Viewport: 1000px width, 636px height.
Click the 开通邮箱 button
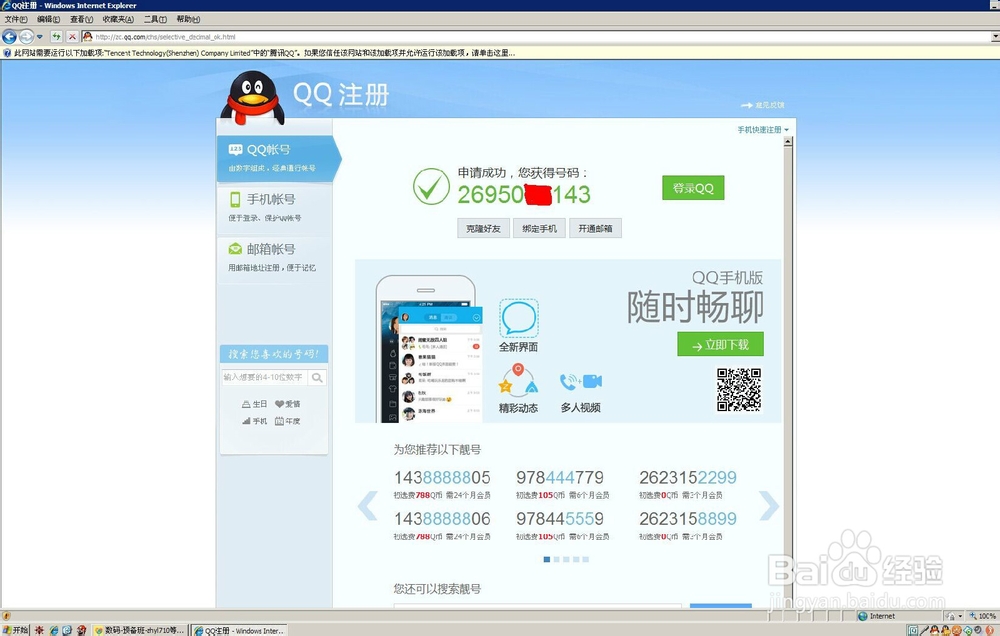point(596,228)
